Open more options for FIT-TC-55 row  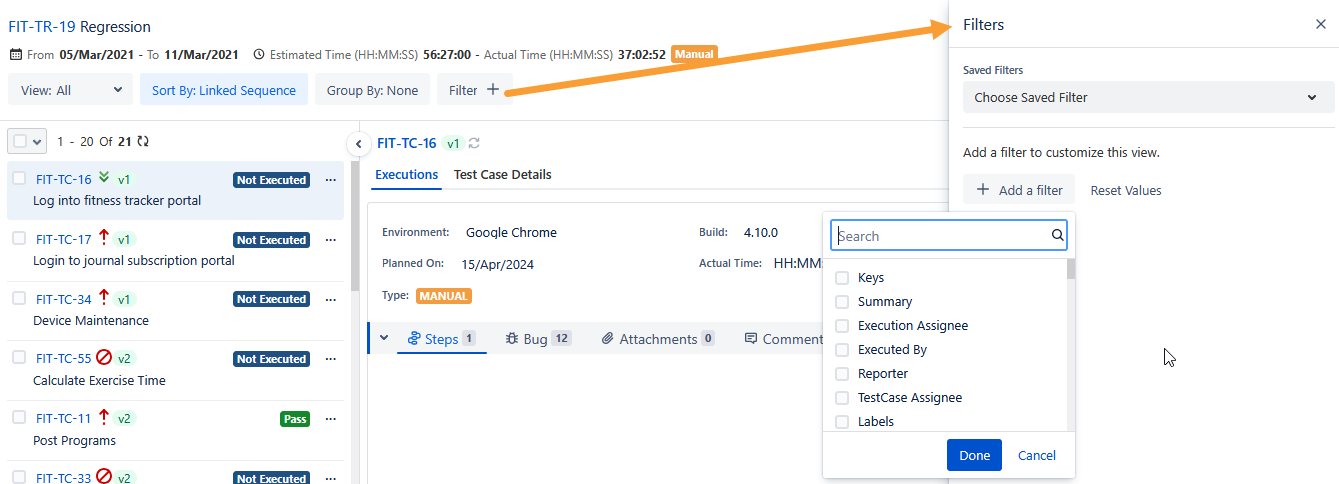point(331,359)
